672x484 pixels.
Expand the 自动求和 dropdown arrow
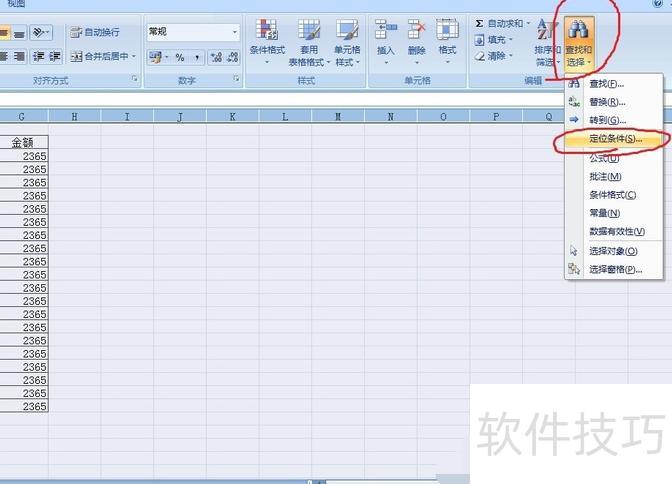click(x=528, y=24)
